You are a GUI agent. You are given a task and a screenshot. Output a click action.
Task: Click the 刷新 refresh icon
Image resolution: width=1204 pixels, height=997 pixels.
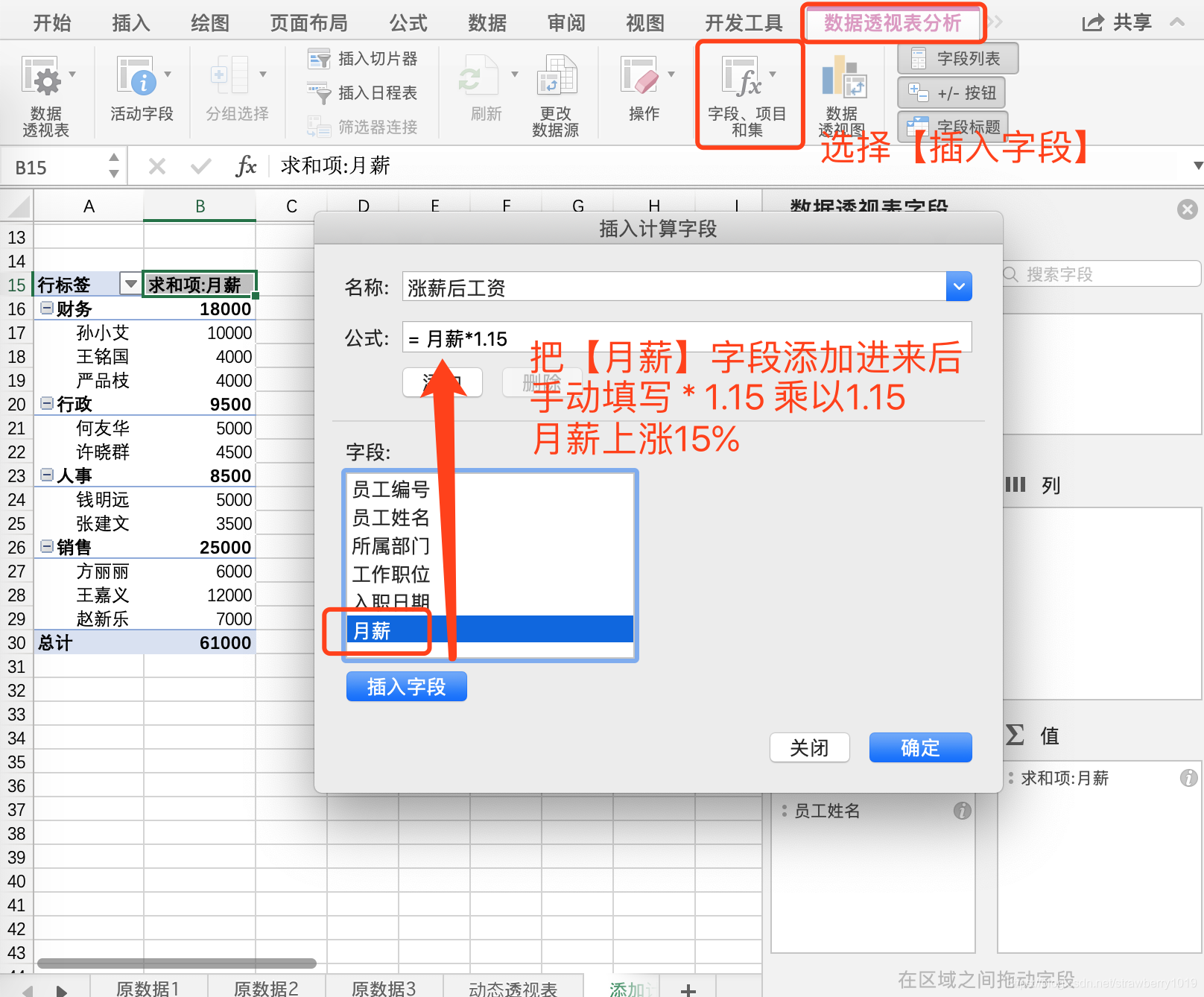coord(478,75)
